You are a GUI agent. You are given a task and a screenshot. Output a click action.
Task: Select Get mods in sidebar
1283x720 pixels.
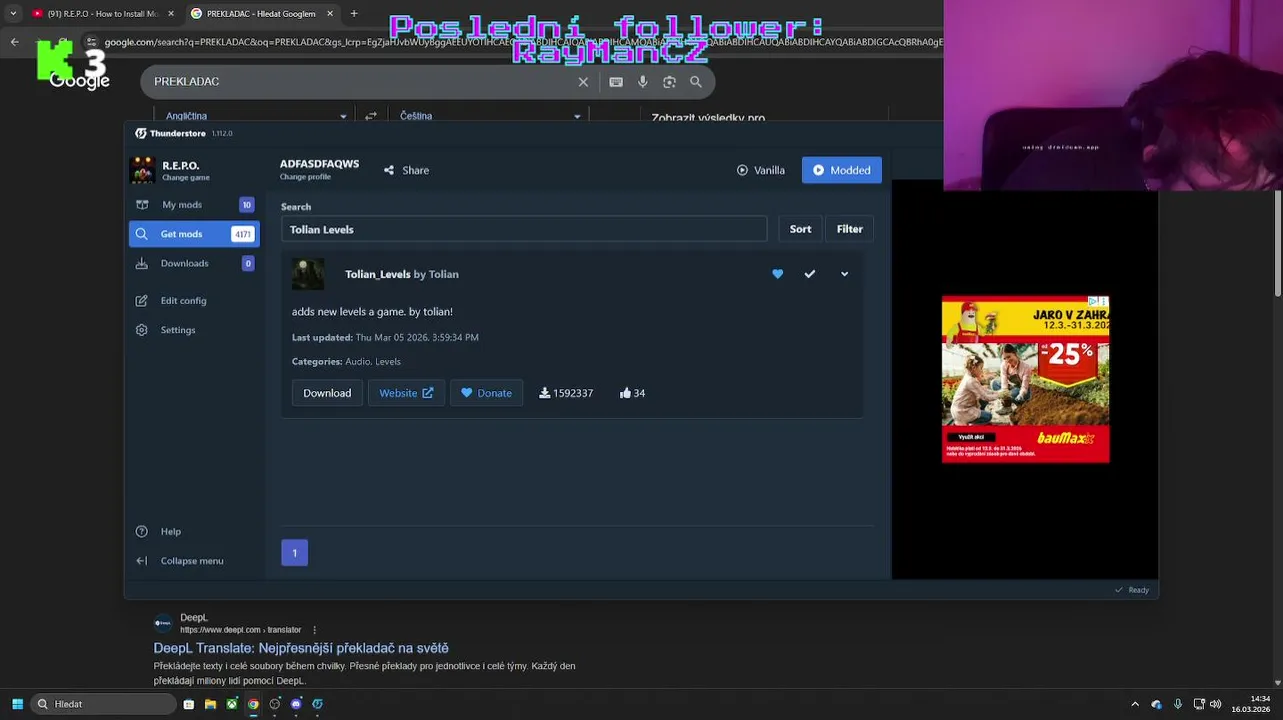click(194, 234)
